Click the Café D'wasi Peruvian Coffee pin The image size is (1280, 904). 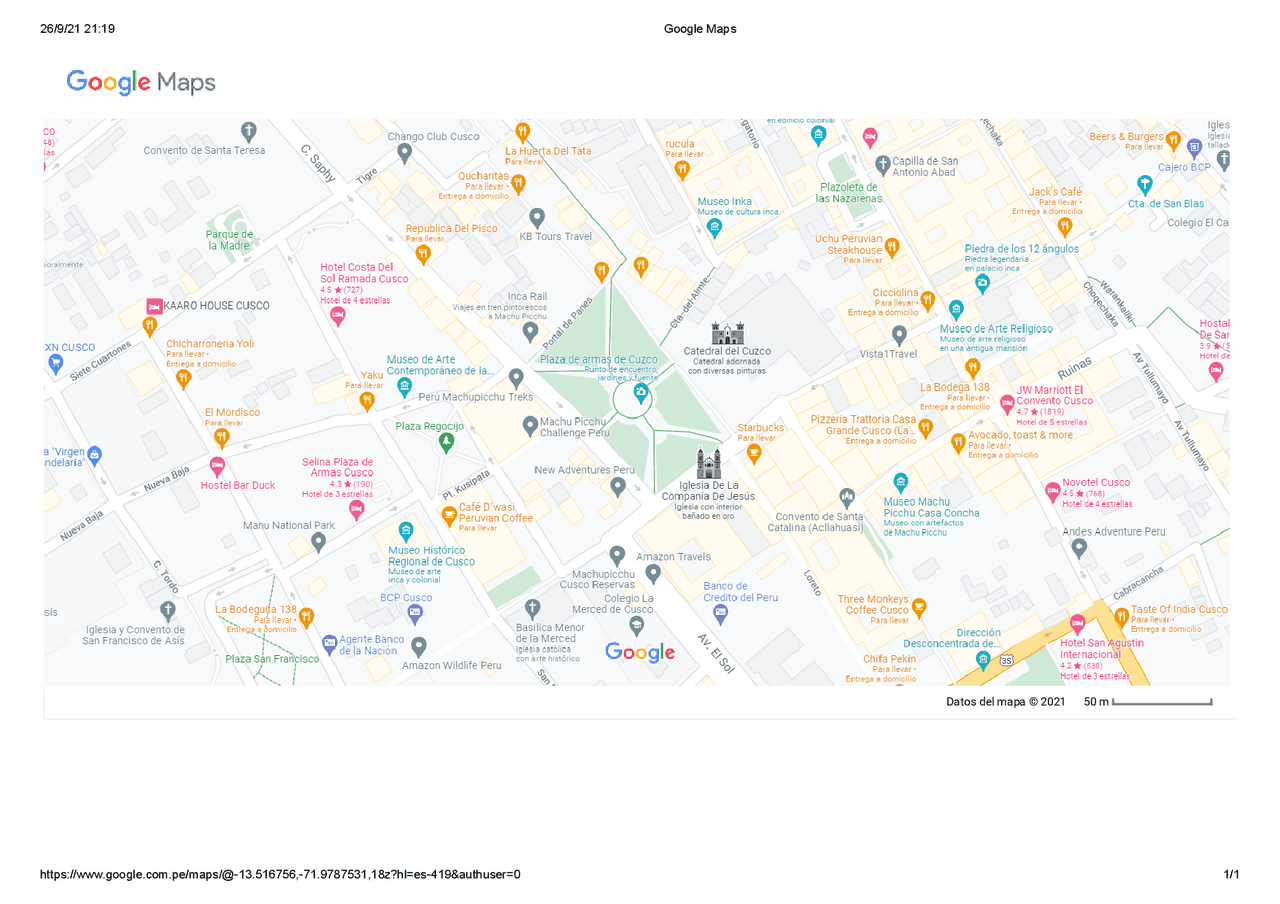click(450, 516)
